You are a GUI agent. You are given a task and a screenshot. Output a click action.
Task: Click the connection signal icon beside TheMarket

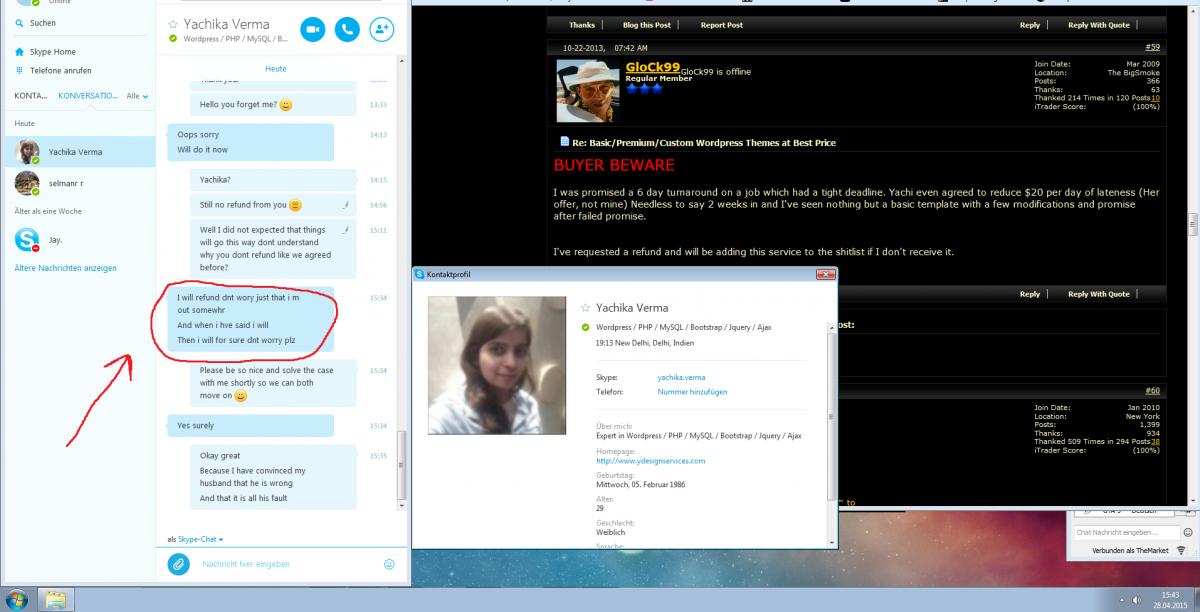point(1181,550)
